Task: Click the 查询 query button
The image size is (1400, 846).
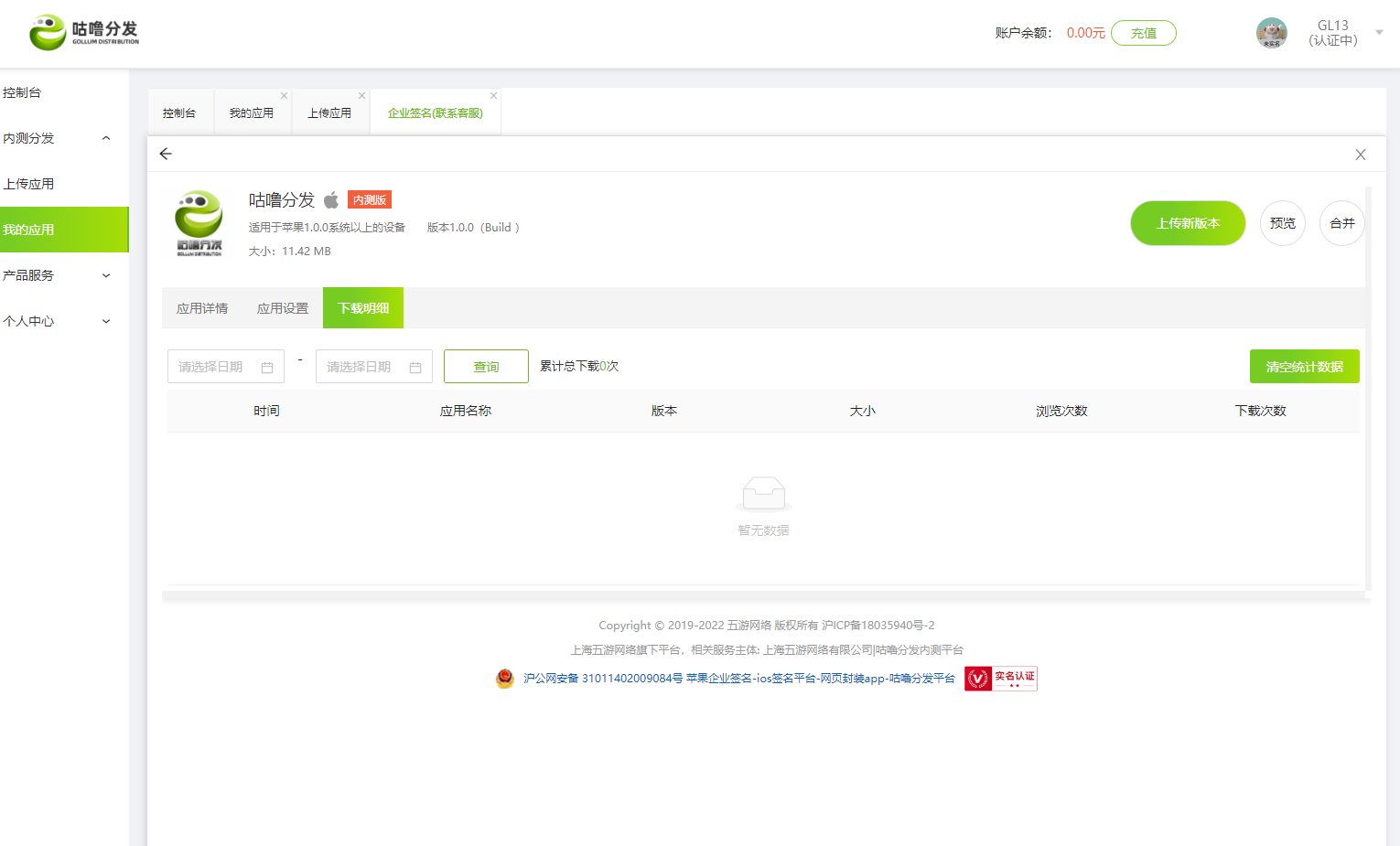Action: click(486, 367)
